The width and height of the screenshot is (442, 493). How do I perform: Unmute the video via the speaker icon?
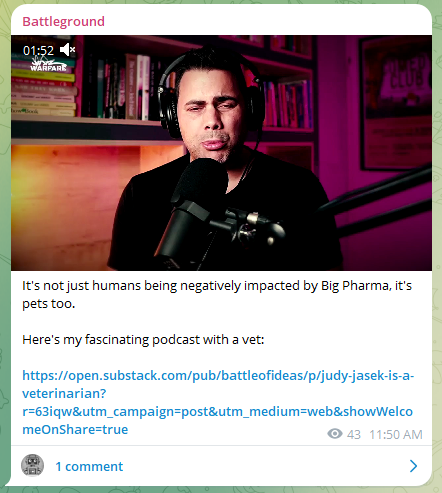[x=68, y=50]
